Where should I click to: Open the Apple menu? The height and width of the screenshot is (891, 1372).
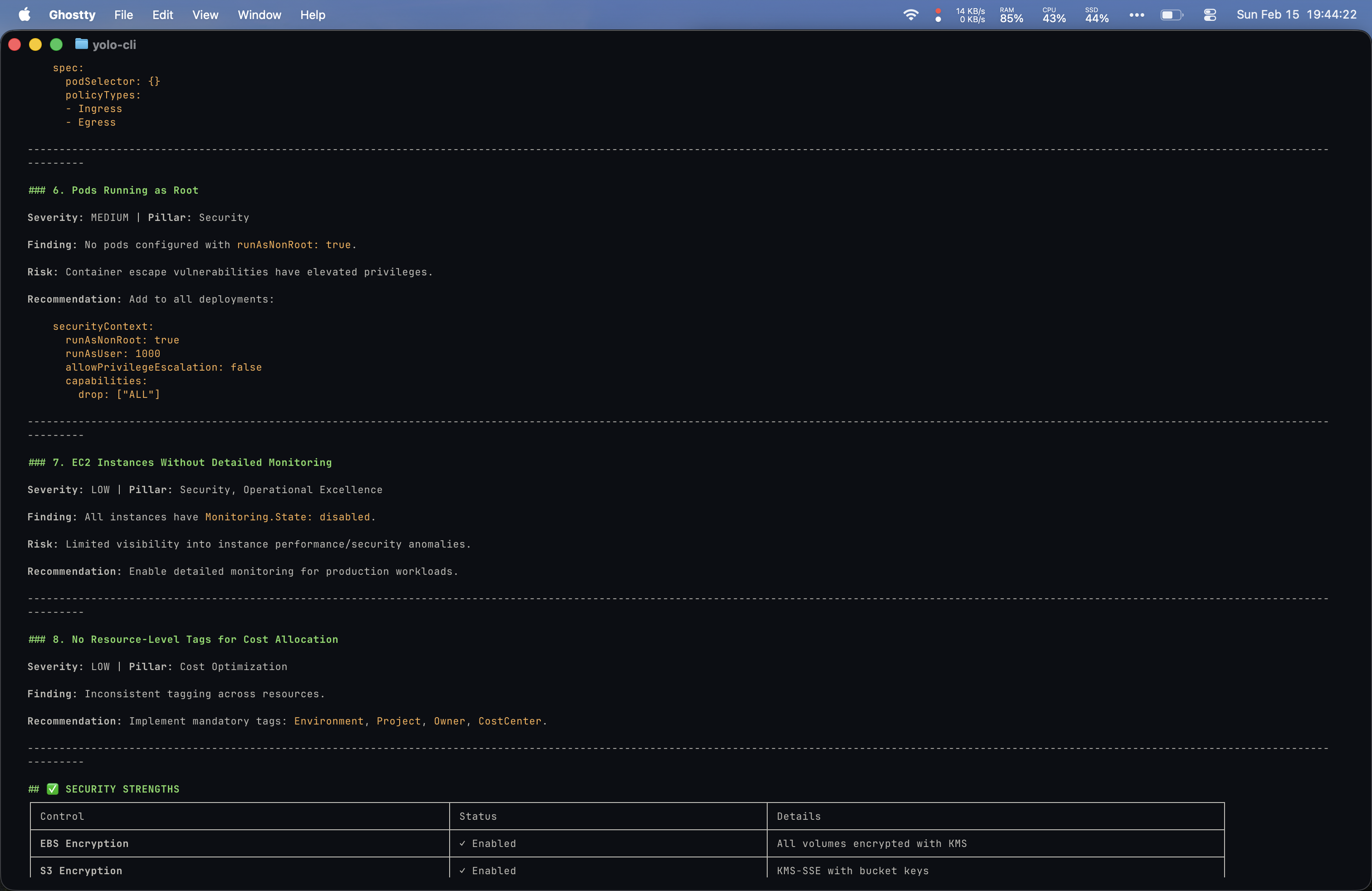[x=24, y=15]
